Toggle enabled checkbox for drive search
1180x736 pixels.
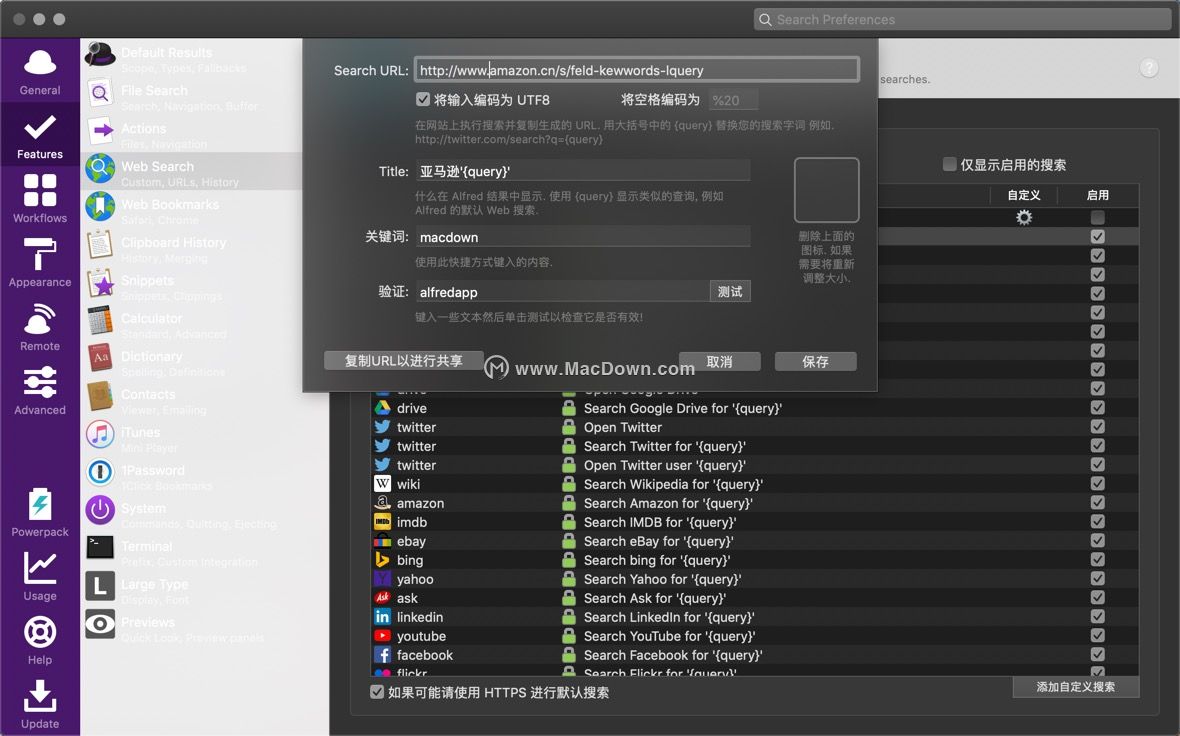(x=1098, y=408)
